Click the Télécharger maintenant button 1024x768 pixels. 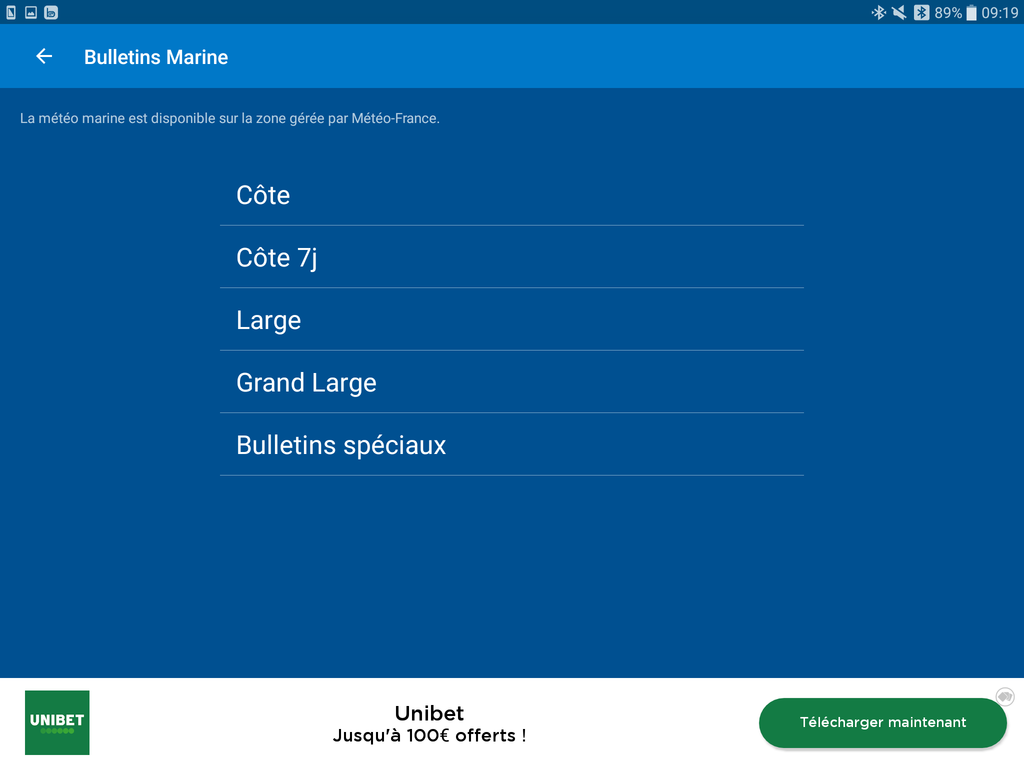point(882,722)
